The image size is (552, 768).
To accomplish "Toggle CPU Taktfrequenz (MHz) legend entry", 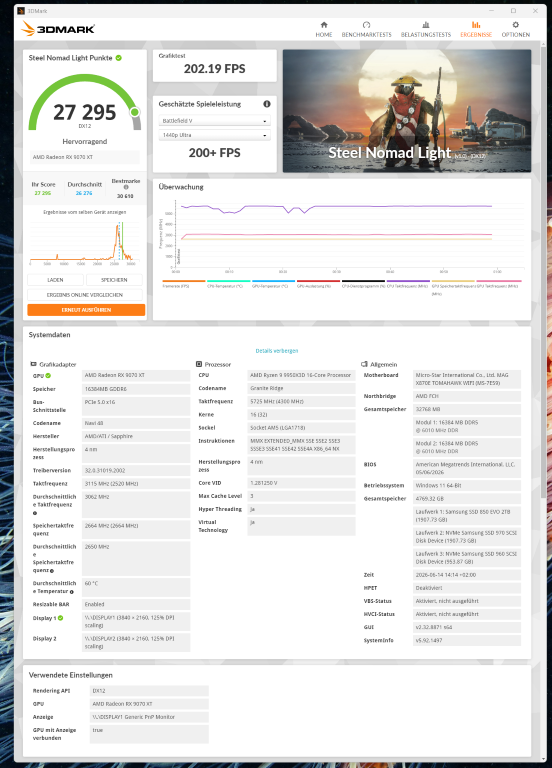I will tap(408, 284).
